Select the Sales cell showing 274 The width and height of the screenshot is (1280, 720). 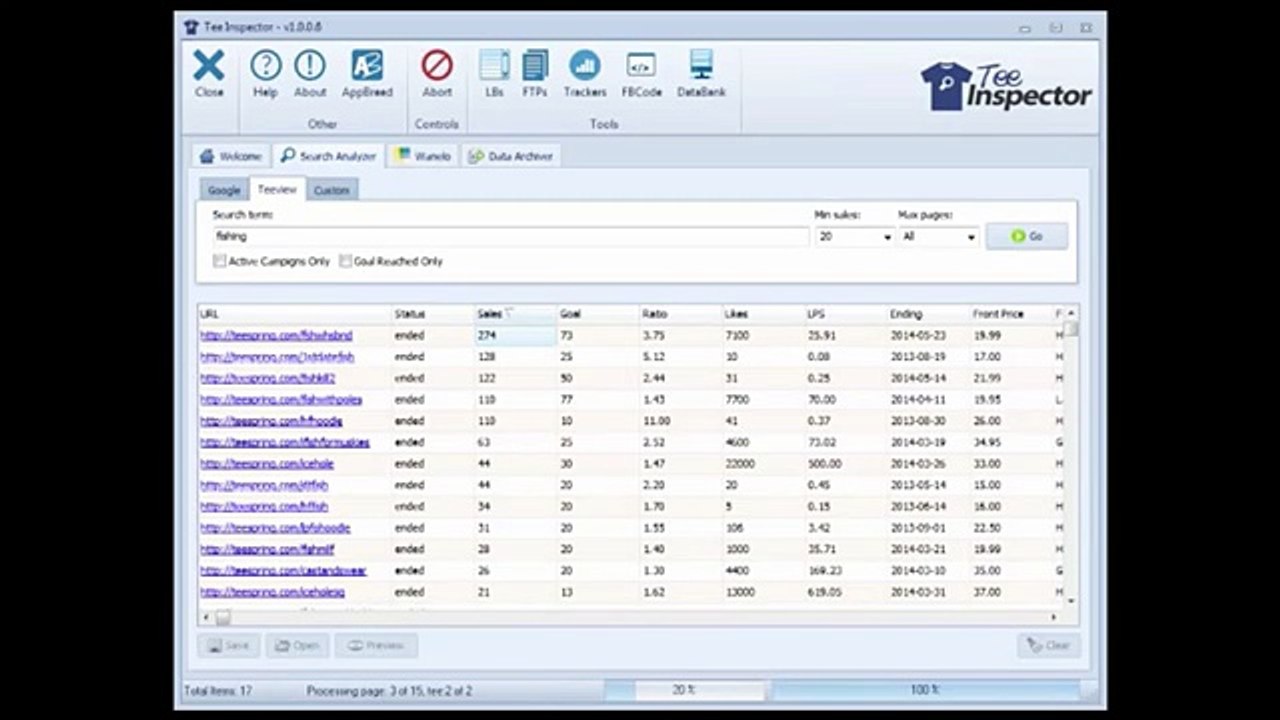[515, 336]
